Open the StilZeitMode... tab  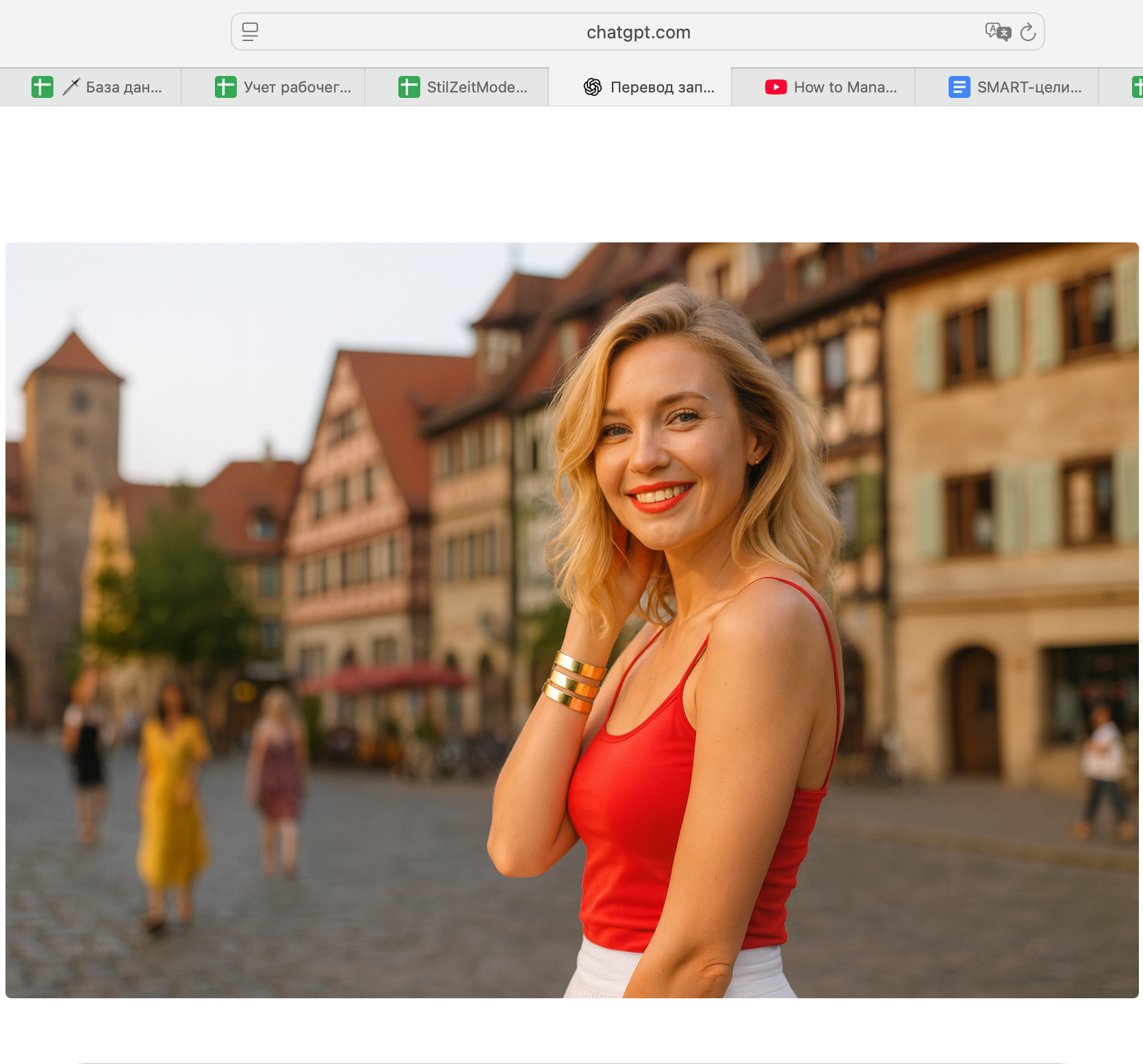457,87
